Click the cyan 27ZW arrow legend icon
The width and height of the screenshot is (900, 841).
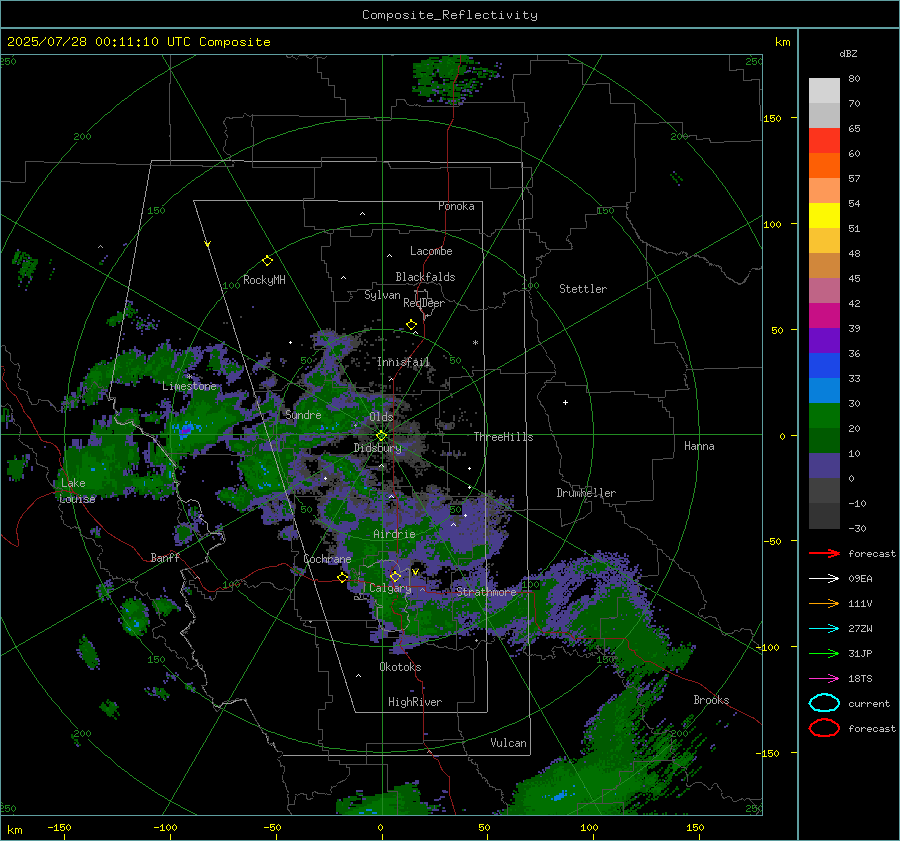(824, 629)
